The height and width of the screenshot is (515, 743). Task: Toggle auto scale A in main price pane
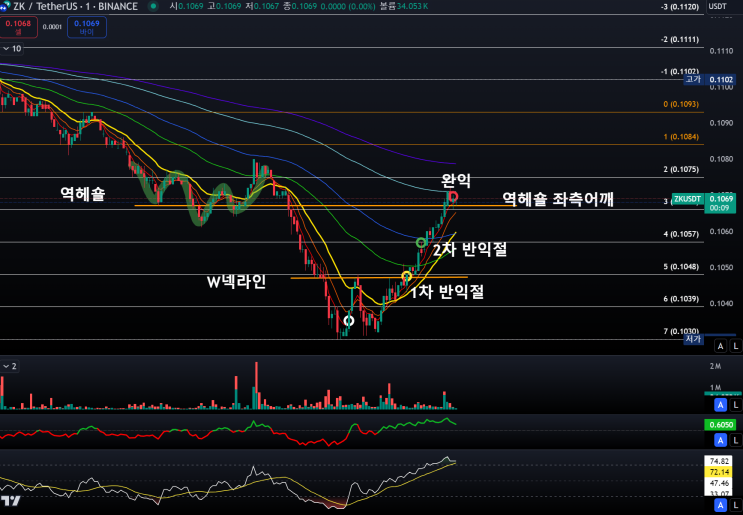[x=720, y=346]
